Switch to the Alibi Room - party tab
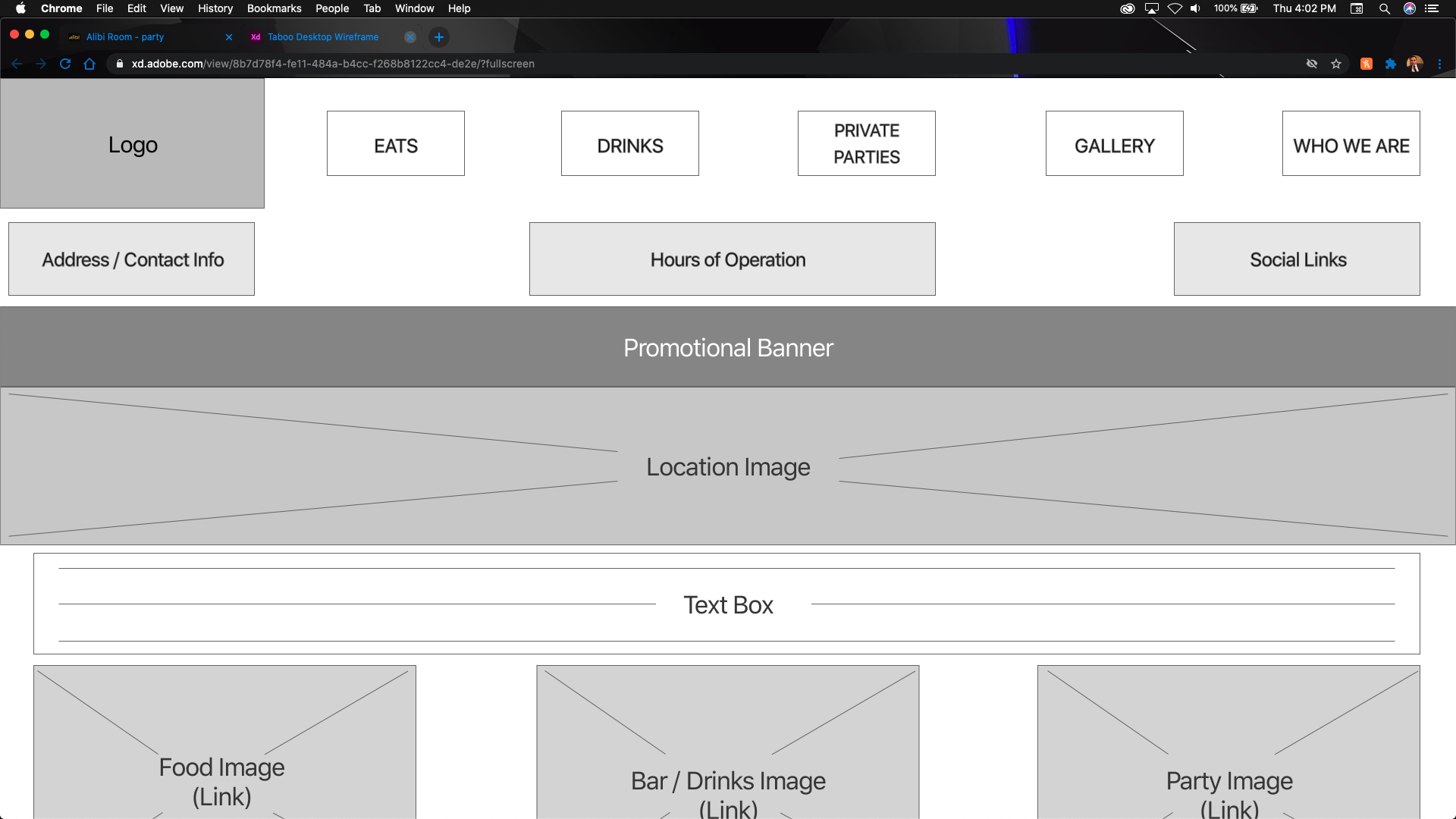 click(125, 37)
